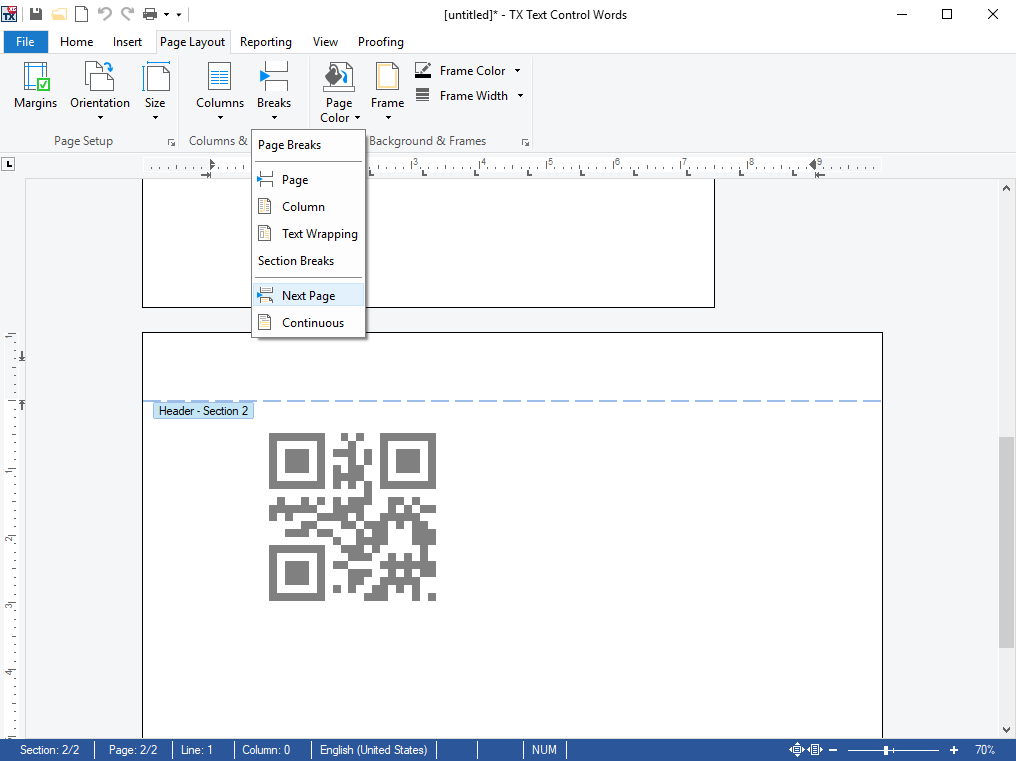Toggle the ruler tab-type selector box
The width and height of the screenshot is (1016, 761).
point(9,164)
